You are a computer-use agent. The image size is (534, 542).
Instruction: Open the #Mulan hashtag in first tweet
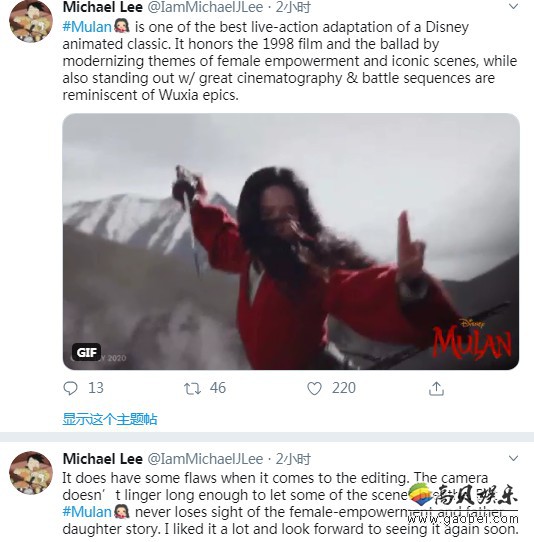(87, 27)
